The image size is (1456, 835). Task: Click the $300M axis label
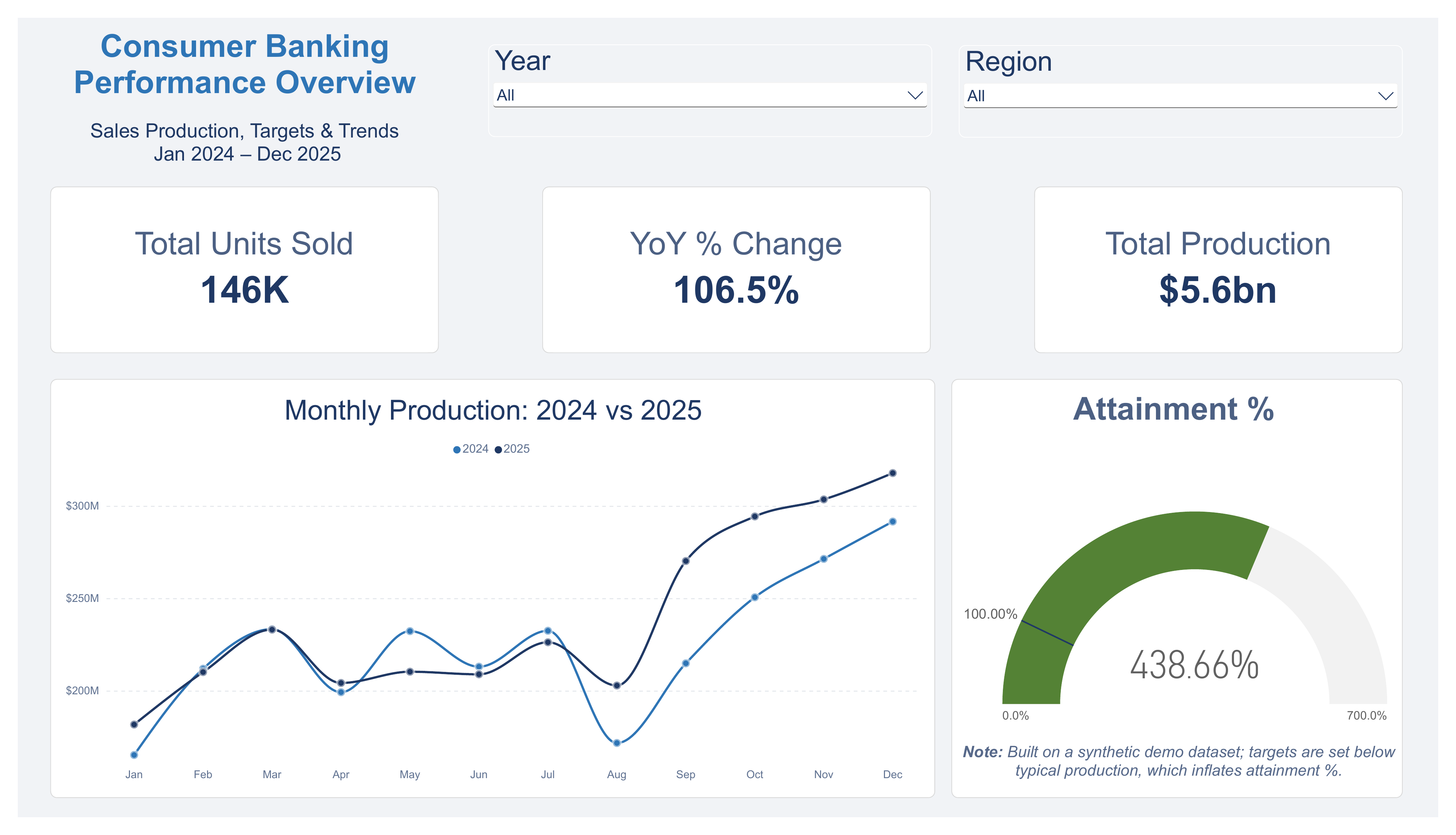82,506
